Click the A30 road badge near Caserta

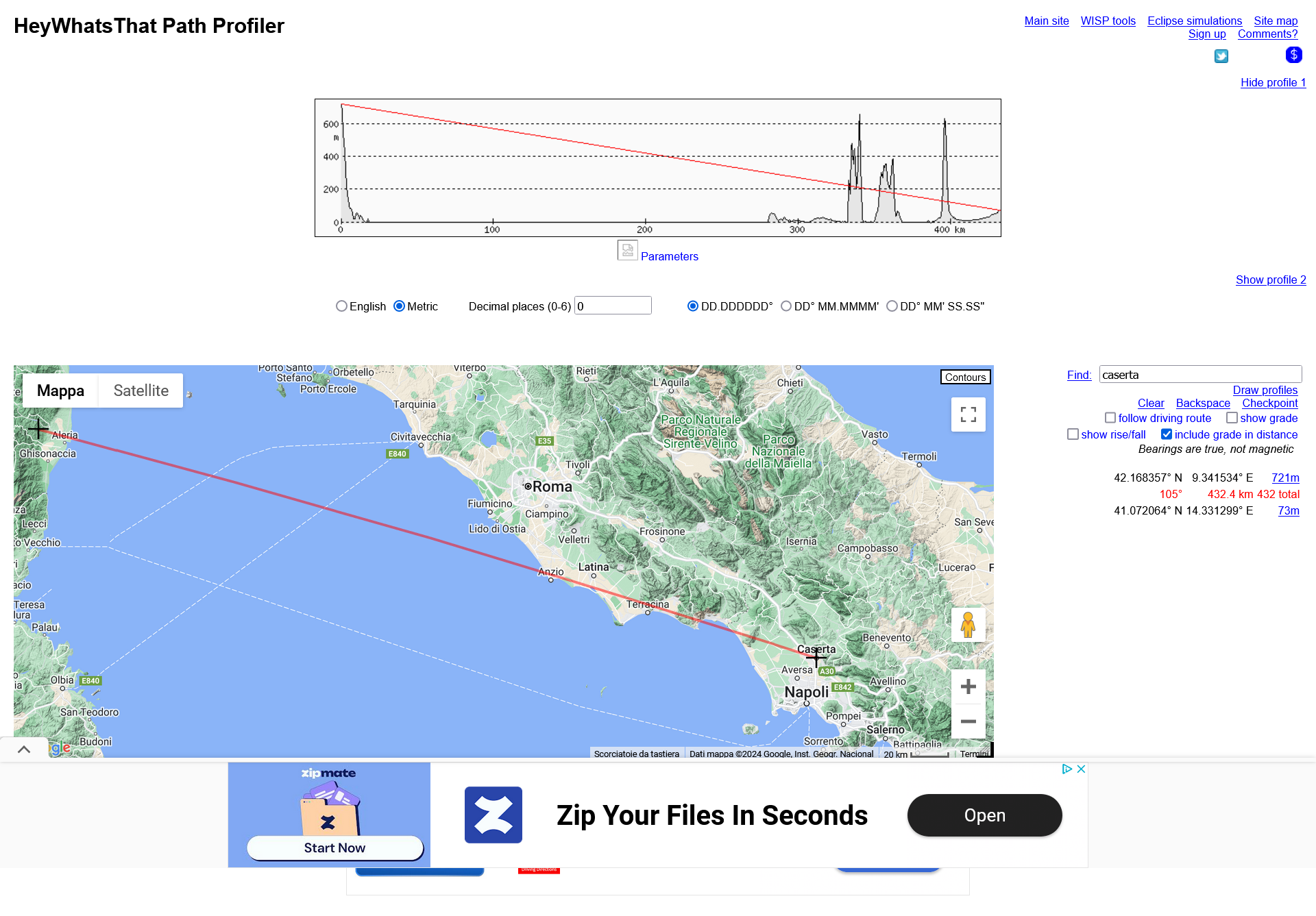coord(827,671)
